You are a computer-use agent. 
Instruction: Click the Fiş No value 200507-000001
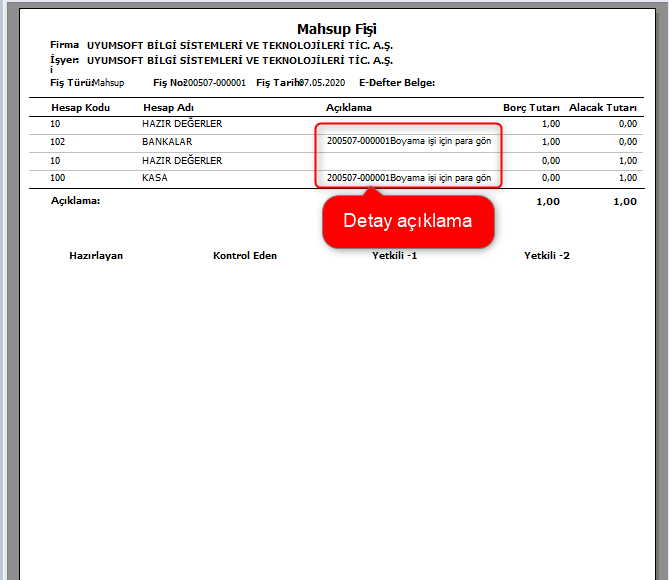coord(215,82)
